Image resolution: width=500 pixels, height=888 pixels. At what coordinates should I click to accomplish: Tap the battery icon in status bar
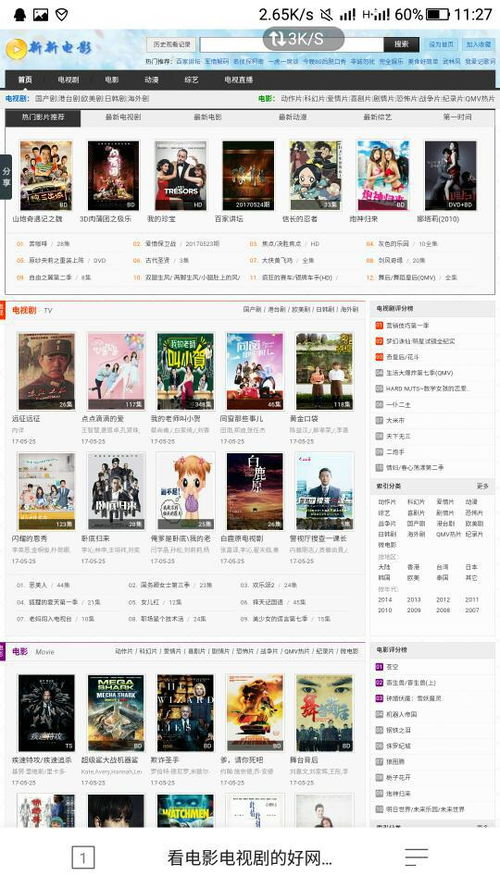coord(438,14)
